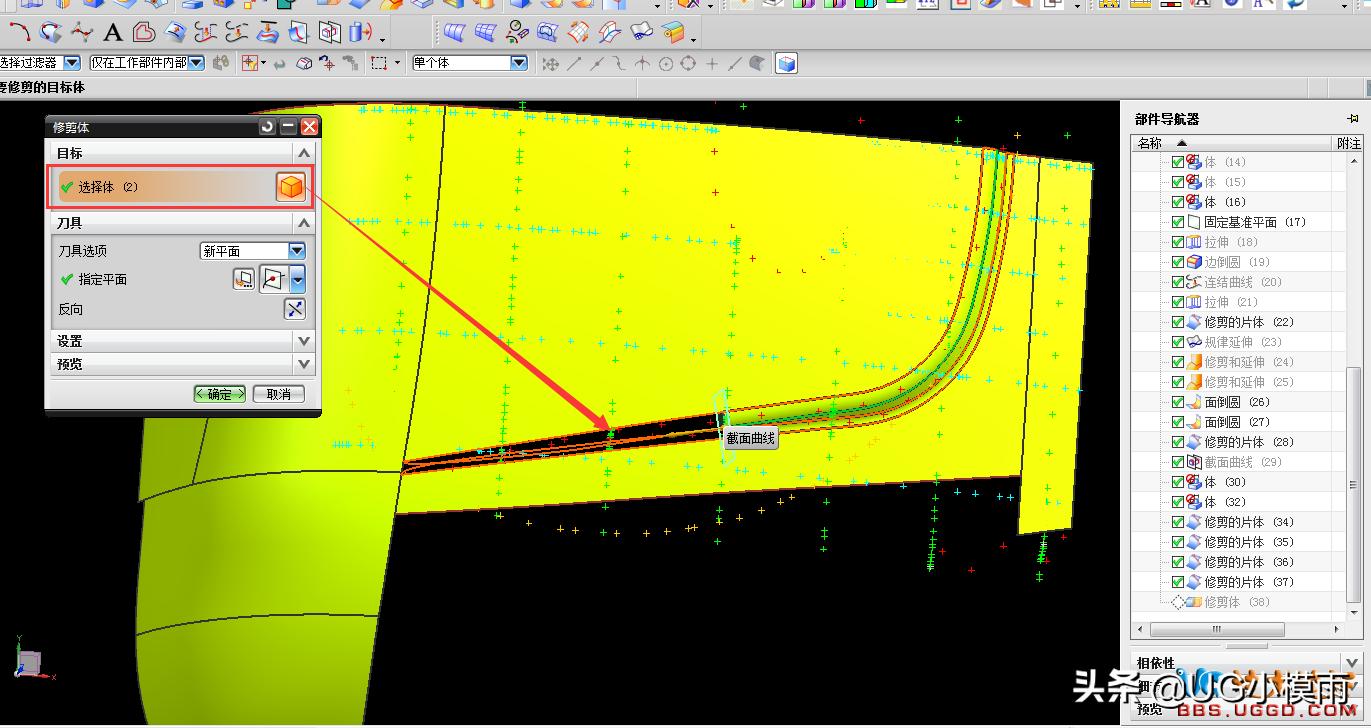Toggle checkbox for 面倒圆 (26)
1371x728 pixels.
click(1178, 402)
